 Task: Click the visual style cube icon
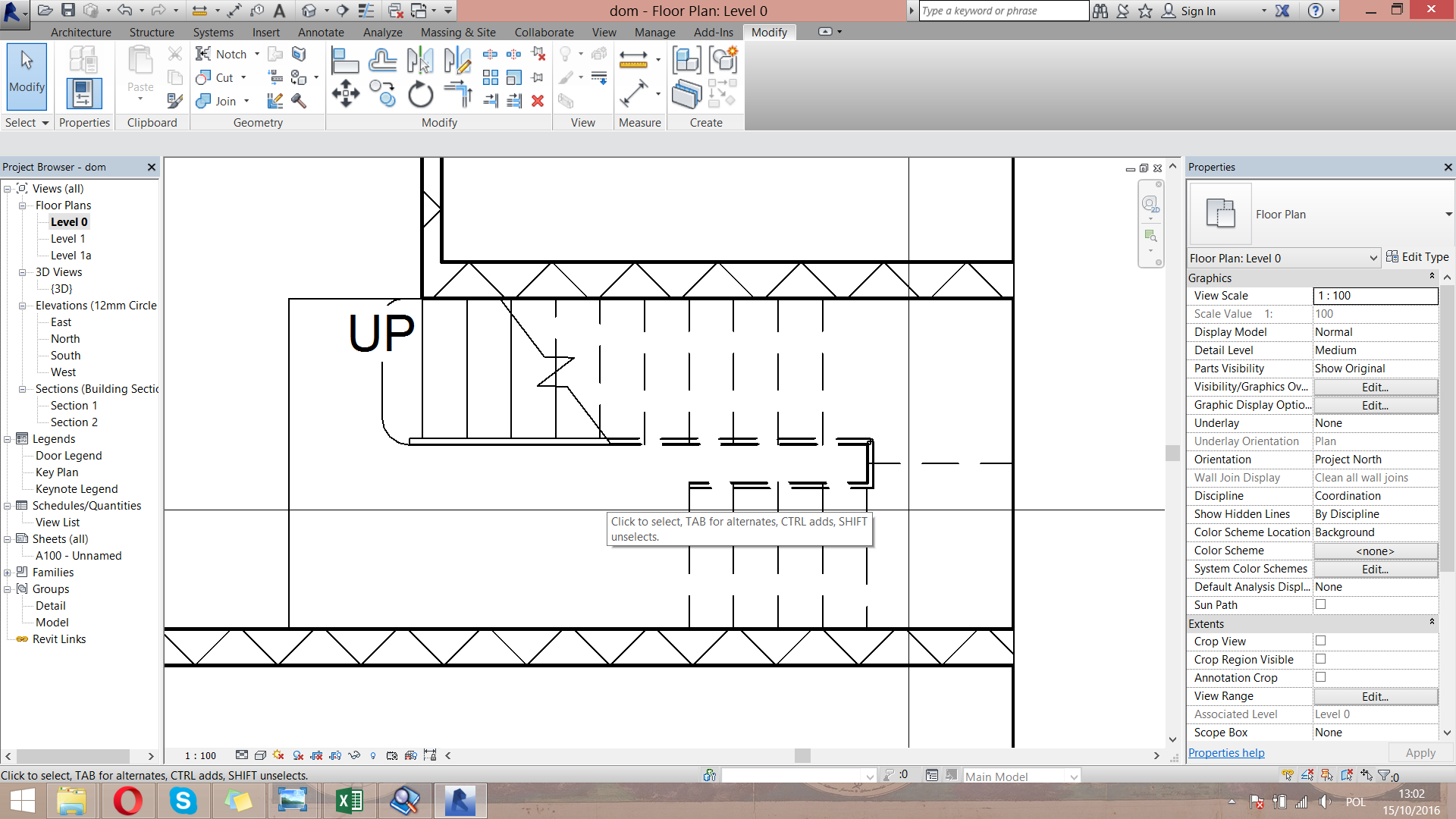point(260,755)
